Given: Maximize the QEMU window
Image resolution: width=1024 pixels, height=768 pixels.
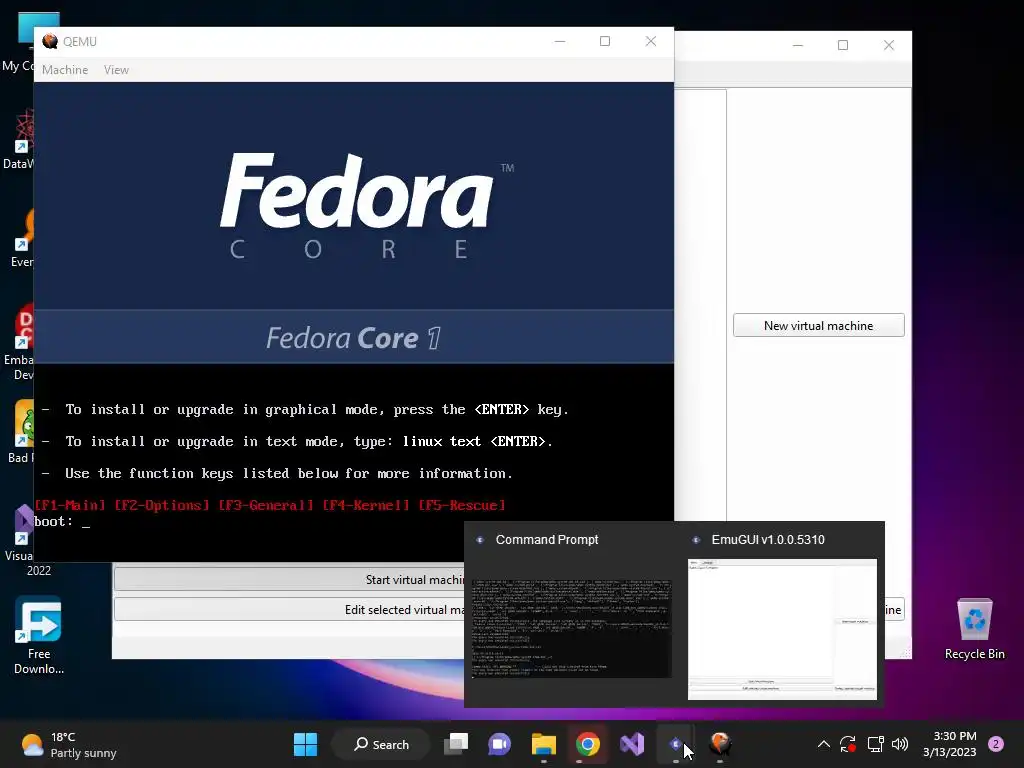Looking at the screenshot, I should 605,41.
